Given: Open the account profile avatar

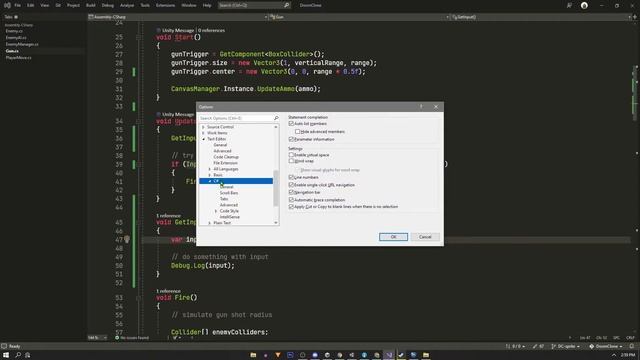Looking at the screenshot, I should (584, 5).
